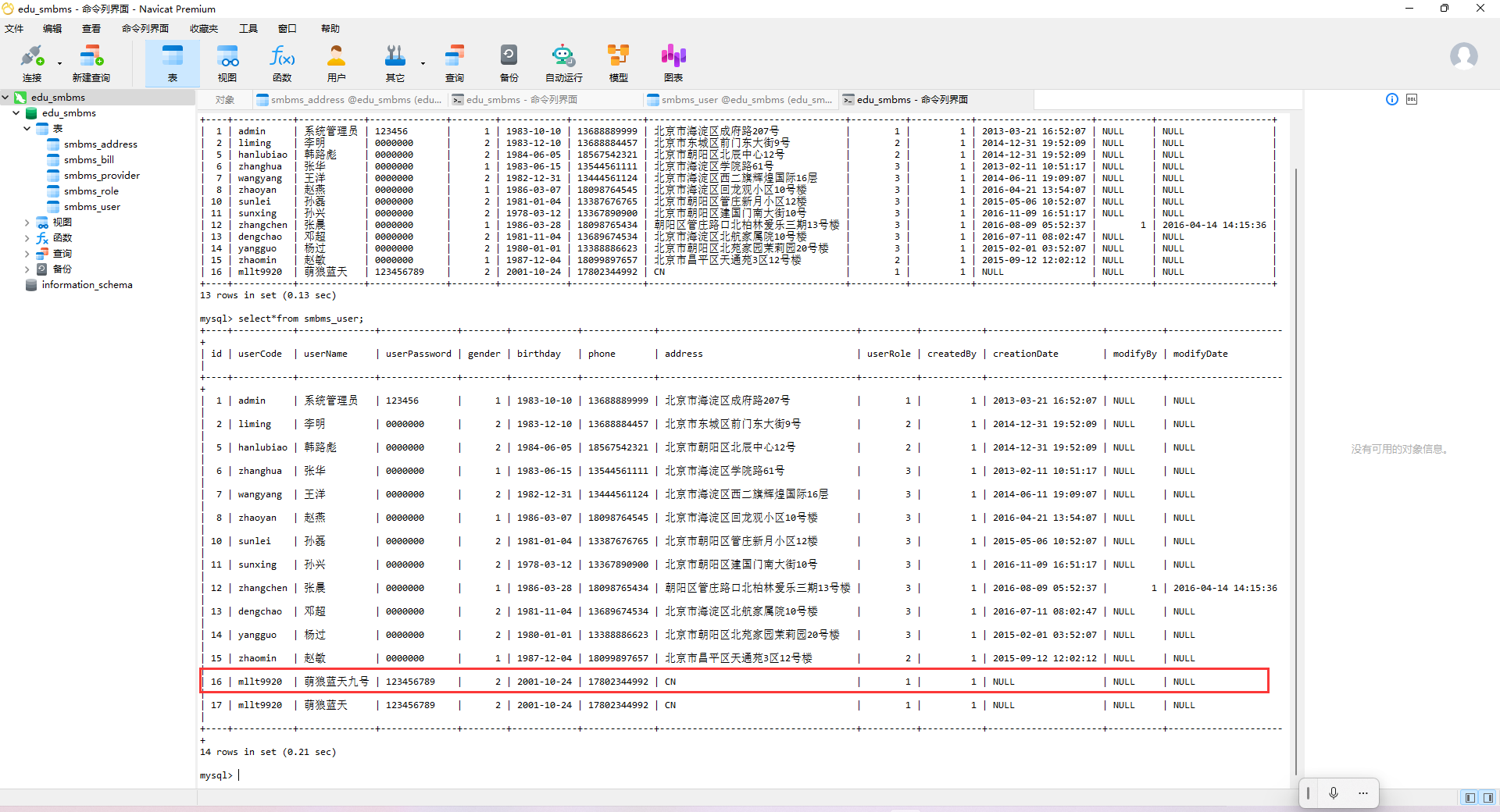
Task: Open the 收藏夹 menu
Action: pos(204,29)
